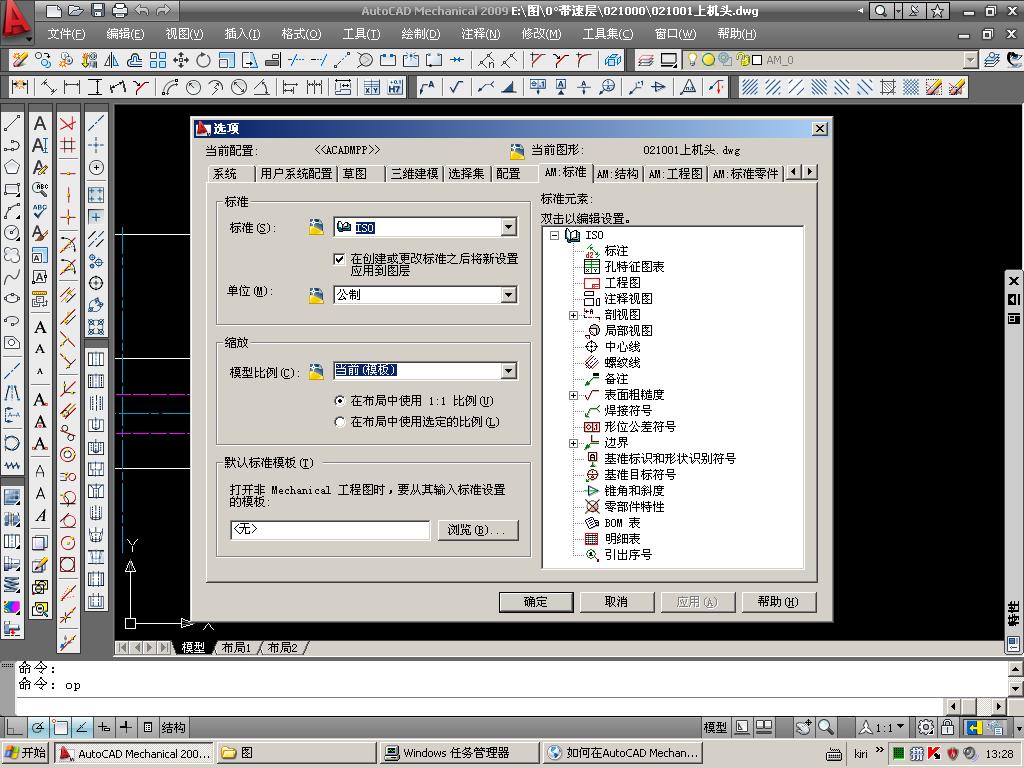The width and height of the screenshot is (1024, 768).
Task: Toggle the layer lock padlock icon
Action: point(742,60)
